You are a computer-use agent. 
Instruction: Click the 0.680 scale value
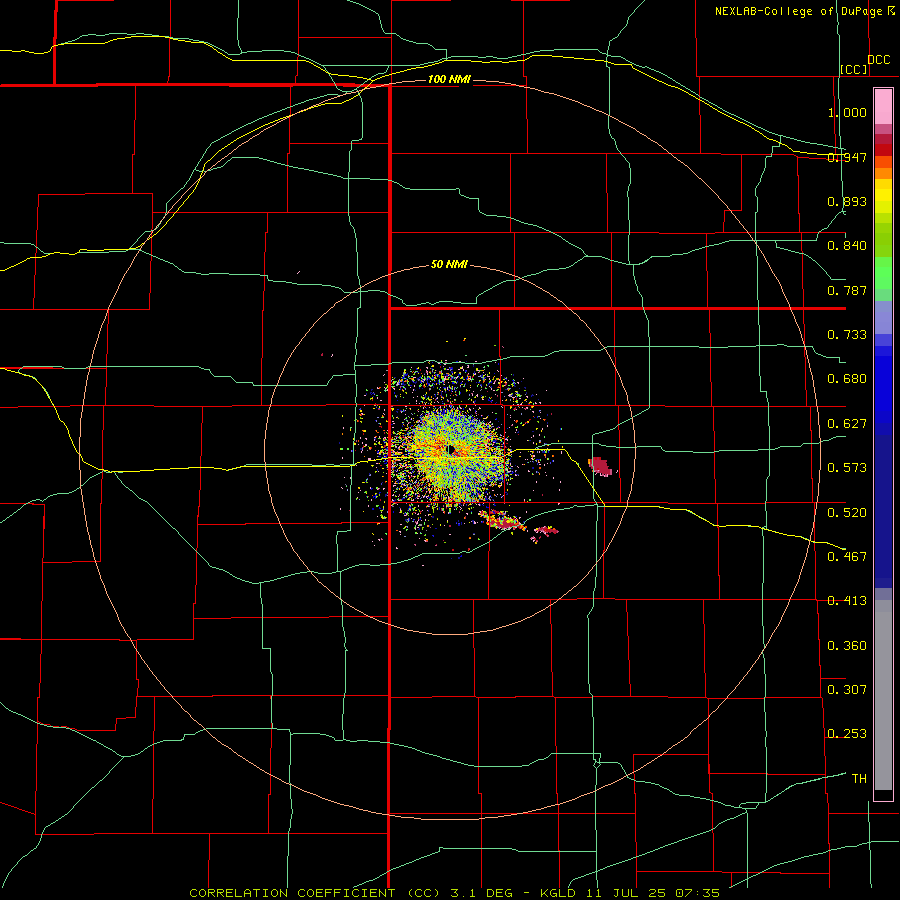(x=847, y=379)
